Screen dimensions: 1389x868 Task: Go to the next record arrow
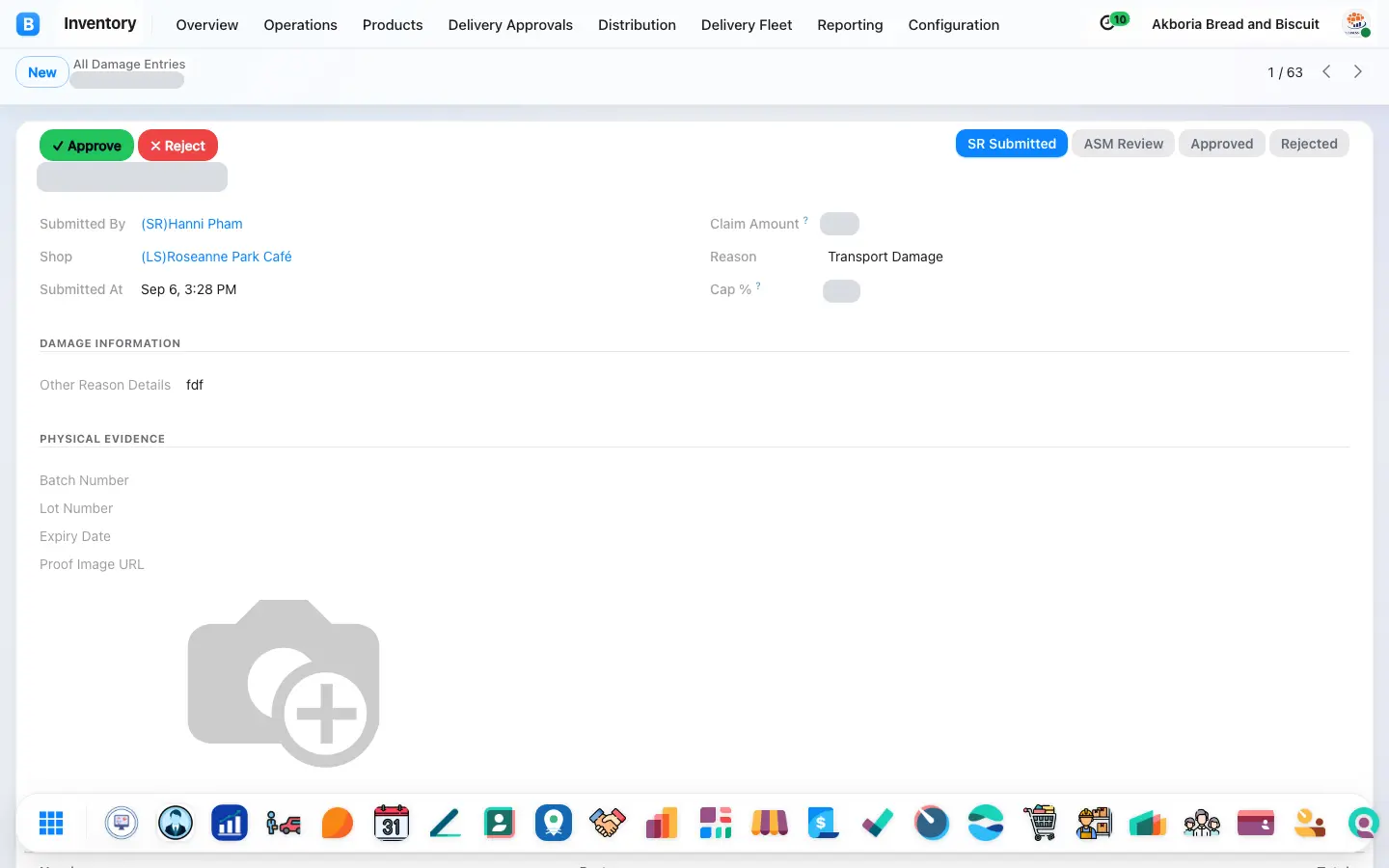[1358, 71]
